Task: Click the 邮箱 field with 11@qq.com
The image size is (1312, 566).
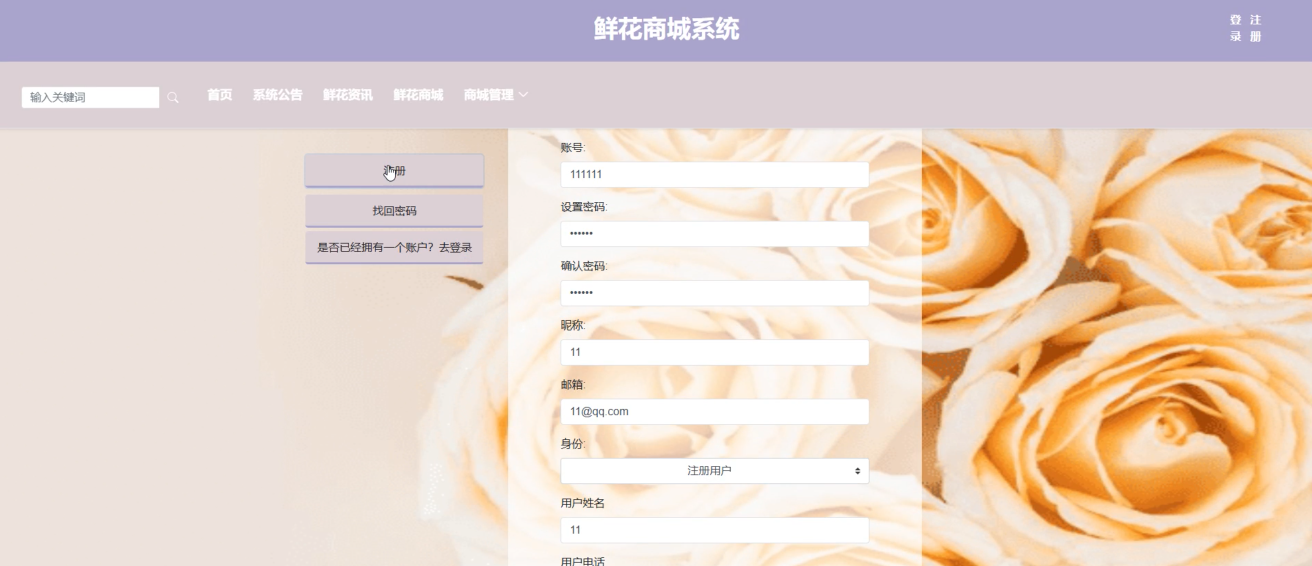Action: coord(714,411)
